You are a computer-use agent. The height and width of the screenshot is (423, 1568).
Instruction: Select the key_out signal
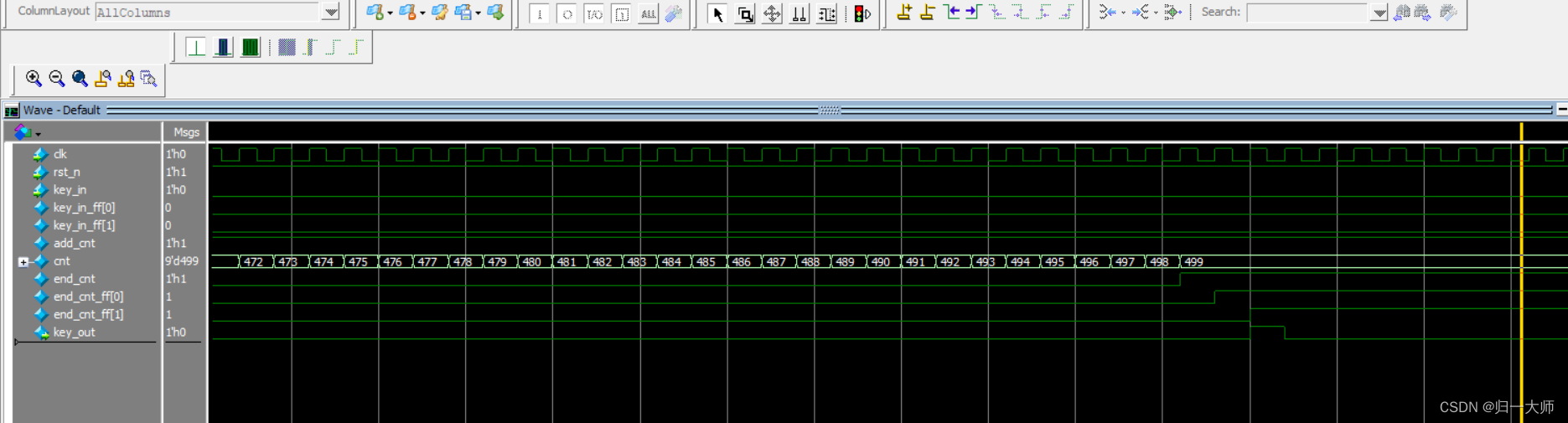[x=75, y=333]
